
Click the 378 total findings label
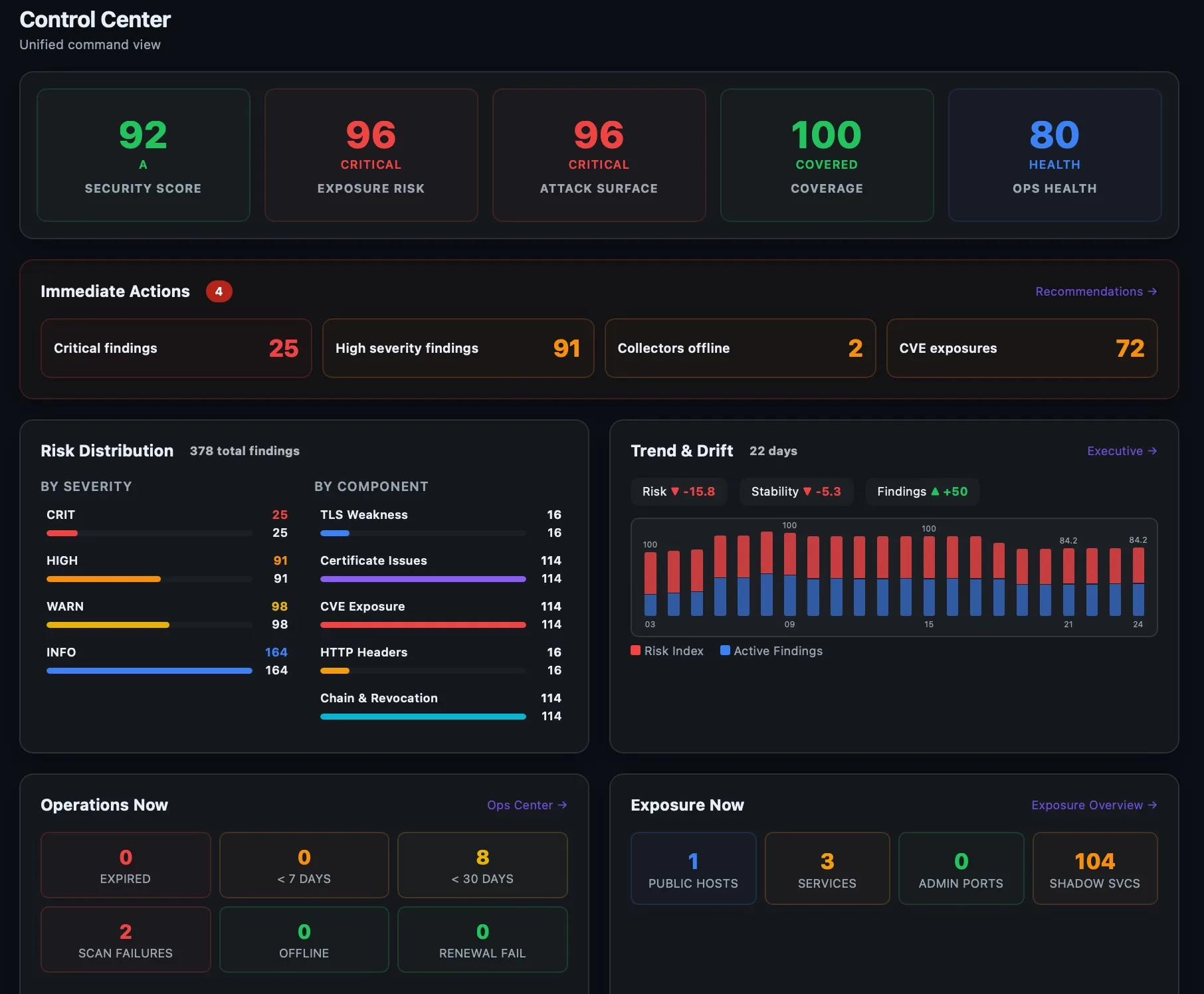tap(245, 451)
